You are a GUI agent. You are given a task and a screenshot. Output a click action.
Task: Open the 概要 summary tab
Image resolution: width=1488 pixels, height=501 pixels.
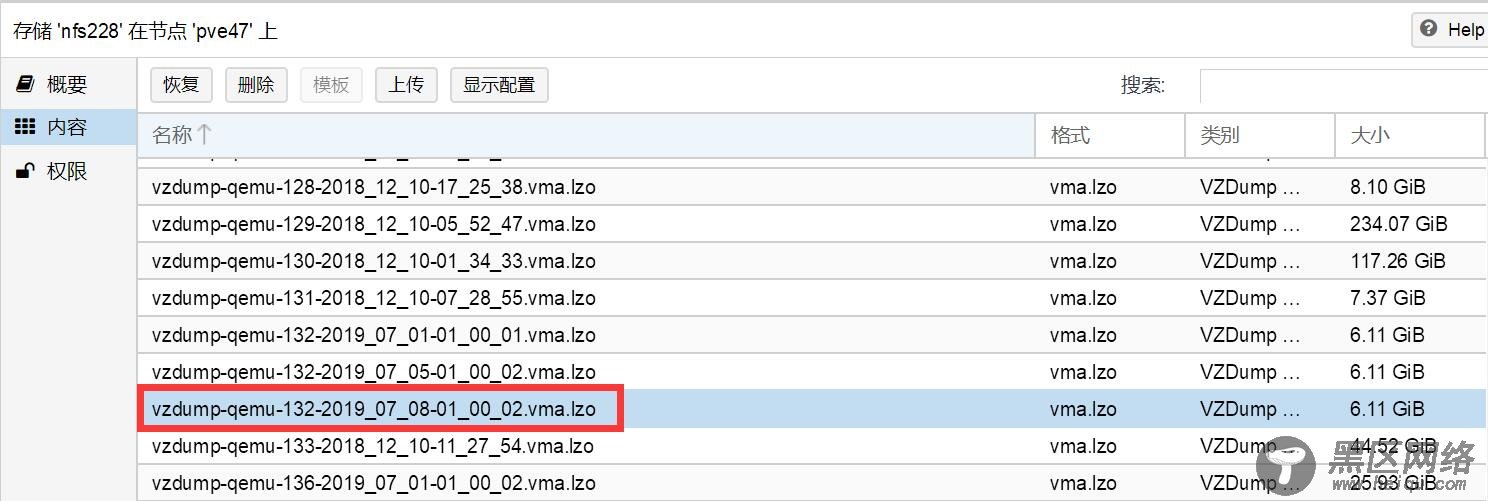coord(66,84)
